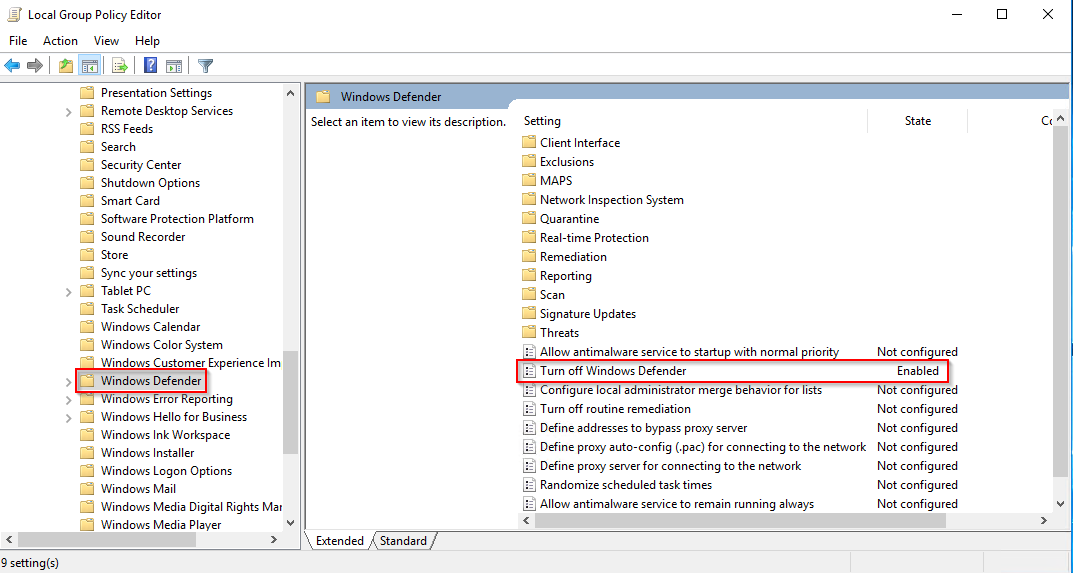Select the Windows Media Player folder
The image size is (1073, 573).
(x=161, y=524)
